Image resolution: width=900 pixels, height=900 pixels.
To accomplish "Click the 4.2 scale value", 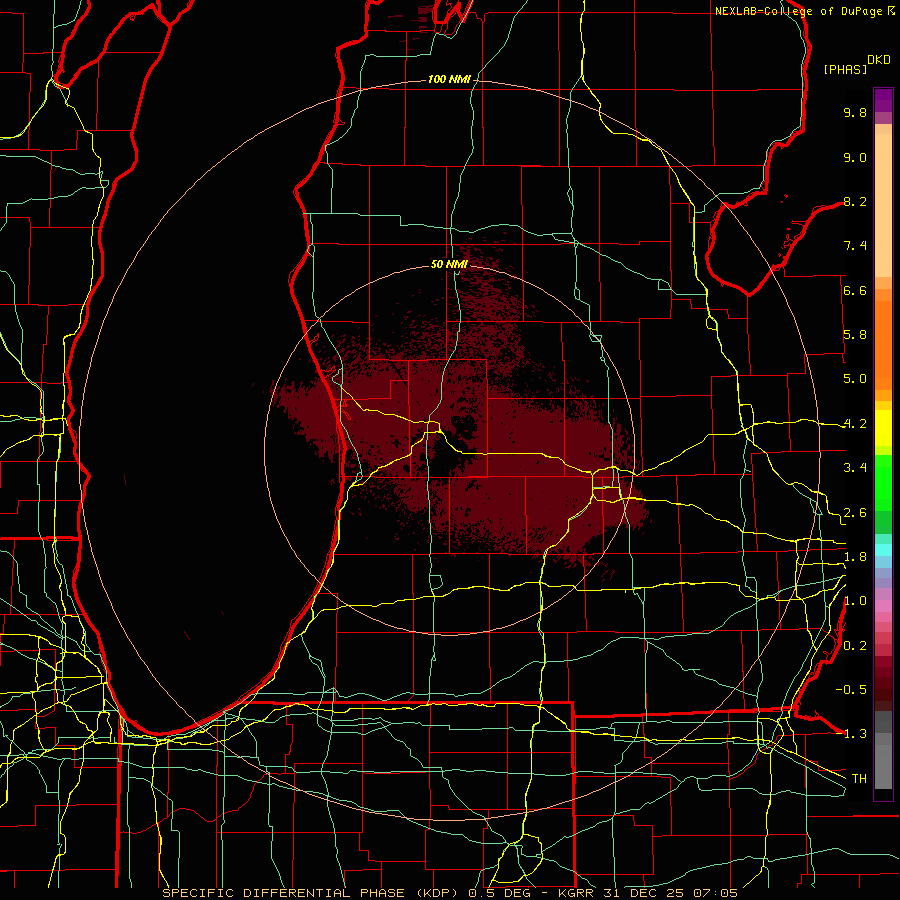I will pyautogui.click(x=855, y=424).
